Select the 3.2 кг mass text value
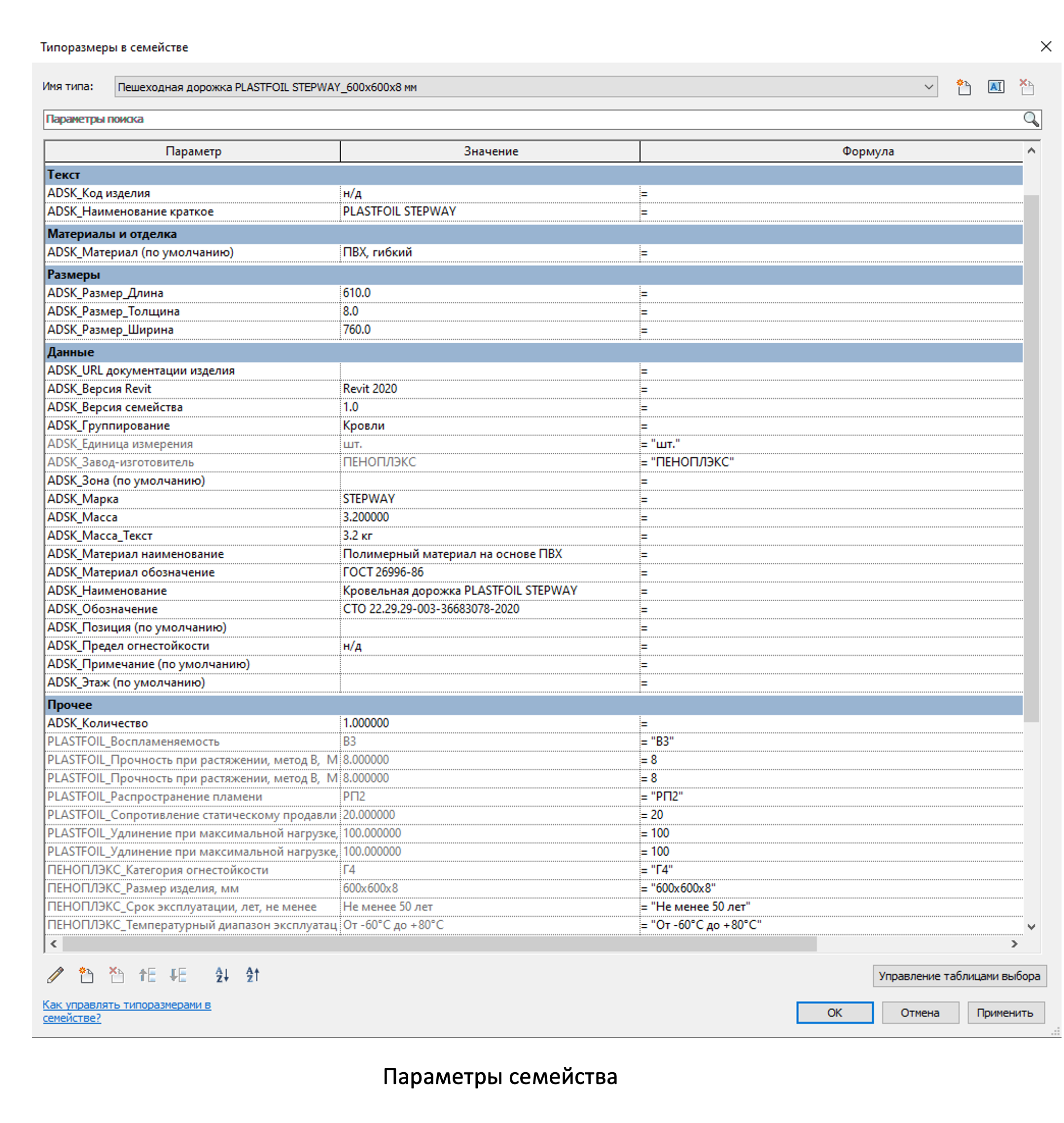Screen dimensions: 1064x1123 [490, 536]
